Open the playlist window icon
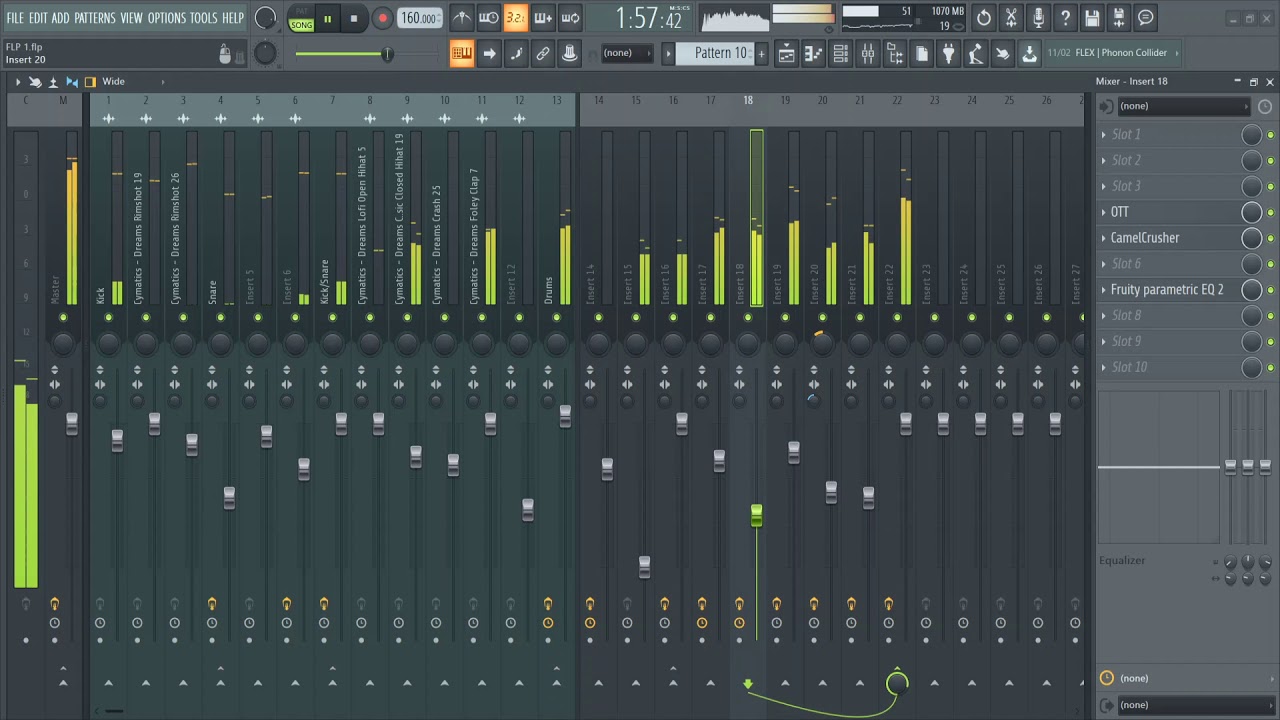Image resolution: width=1280 pixels, height=720 pixels. pyautogui.click(x=786, y=54)
